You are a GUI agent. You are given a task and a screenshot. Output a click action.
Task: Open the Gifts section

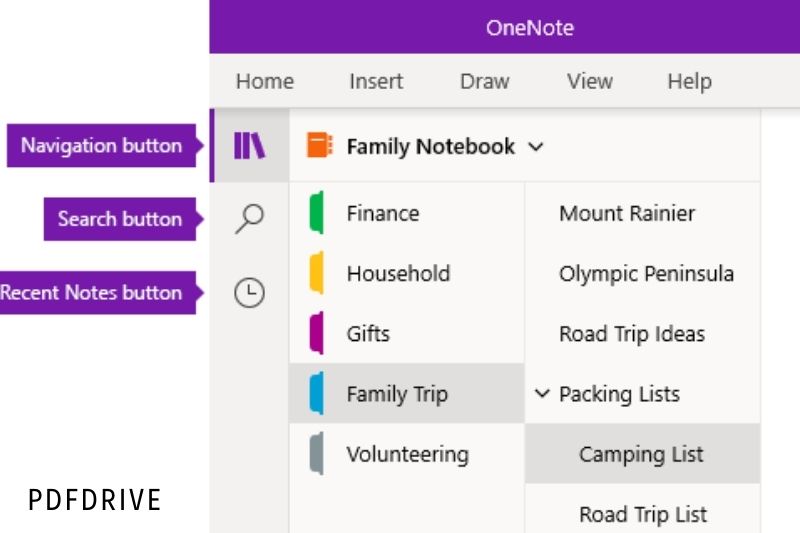click(407, 333)
